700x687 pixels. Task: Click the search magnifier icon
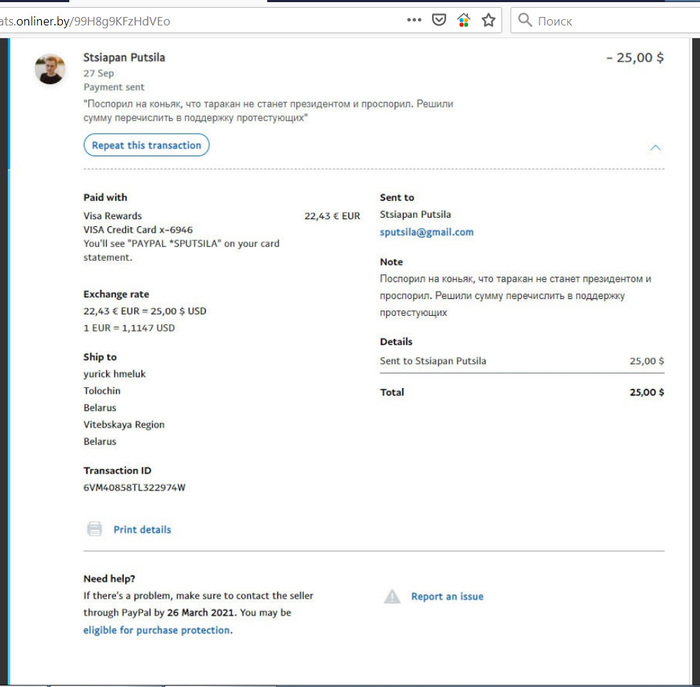[x=524, y=20]
